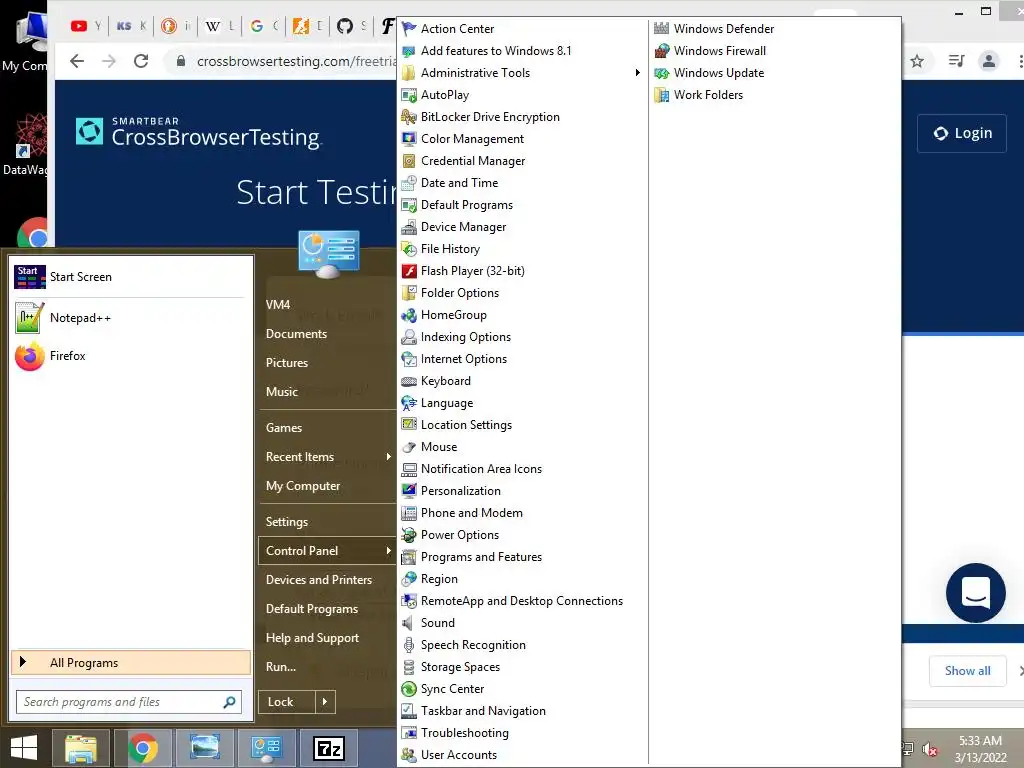Click the Lock button
The height and width of the screenshot is (768, 1024).
click(x=287, y=702)
